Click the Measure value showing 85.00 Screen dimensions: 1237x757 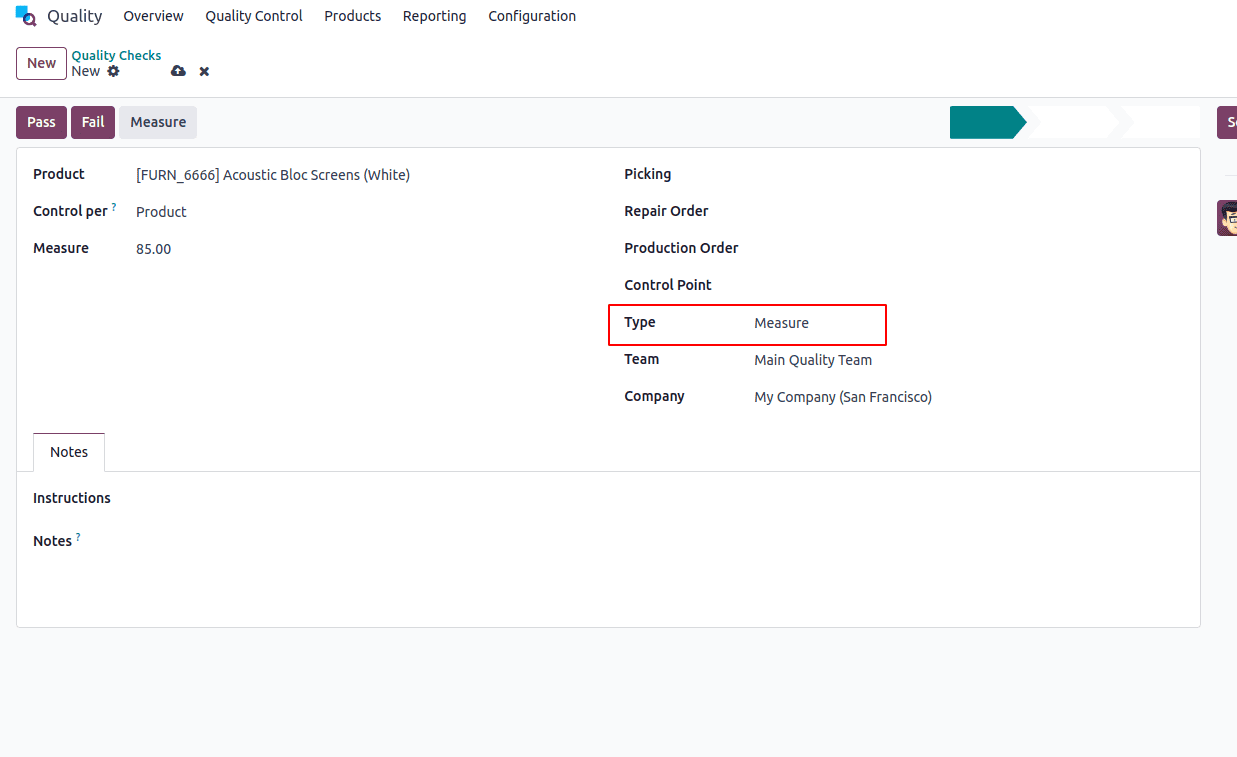coord(153,248)
